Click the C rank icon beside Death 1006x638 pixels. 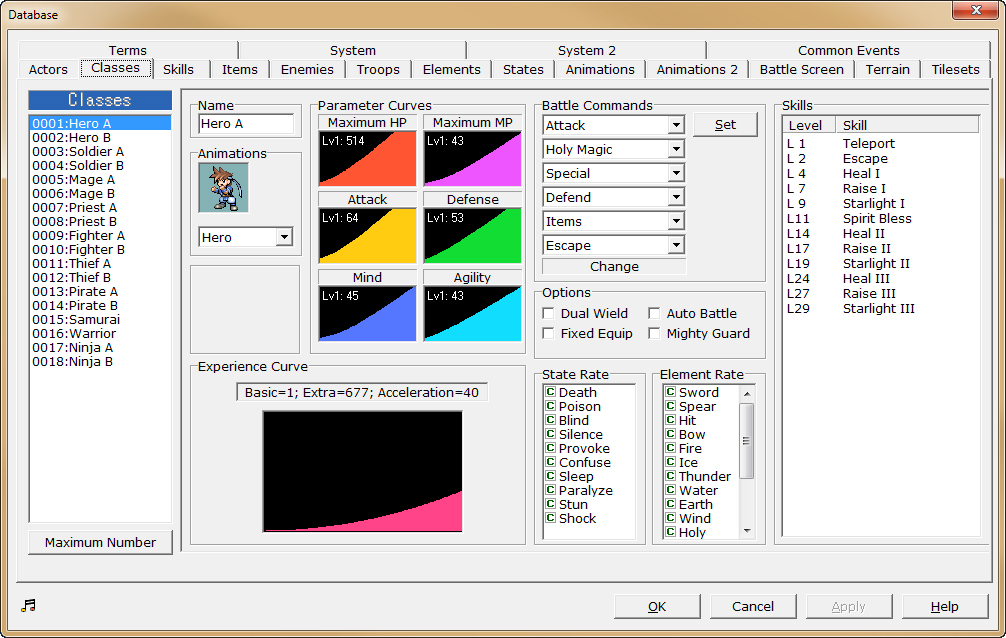552,392
